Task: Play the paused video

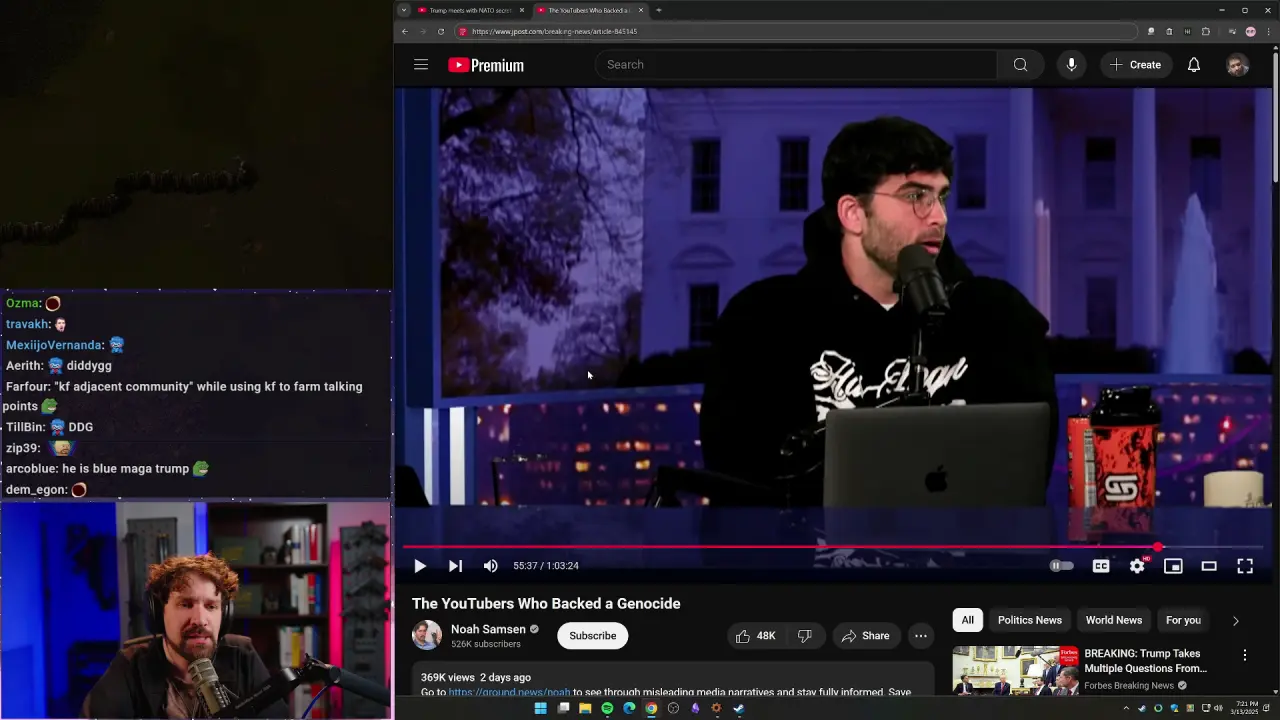Action: (420, 566)
